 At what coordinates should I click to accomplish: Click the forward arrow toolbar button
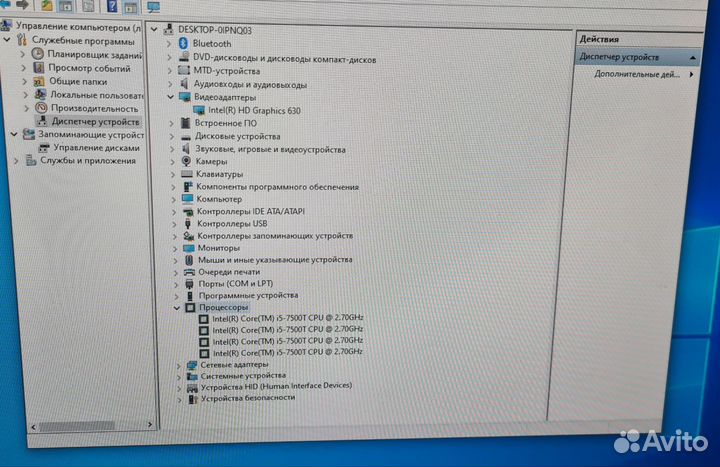pos(22,5)
